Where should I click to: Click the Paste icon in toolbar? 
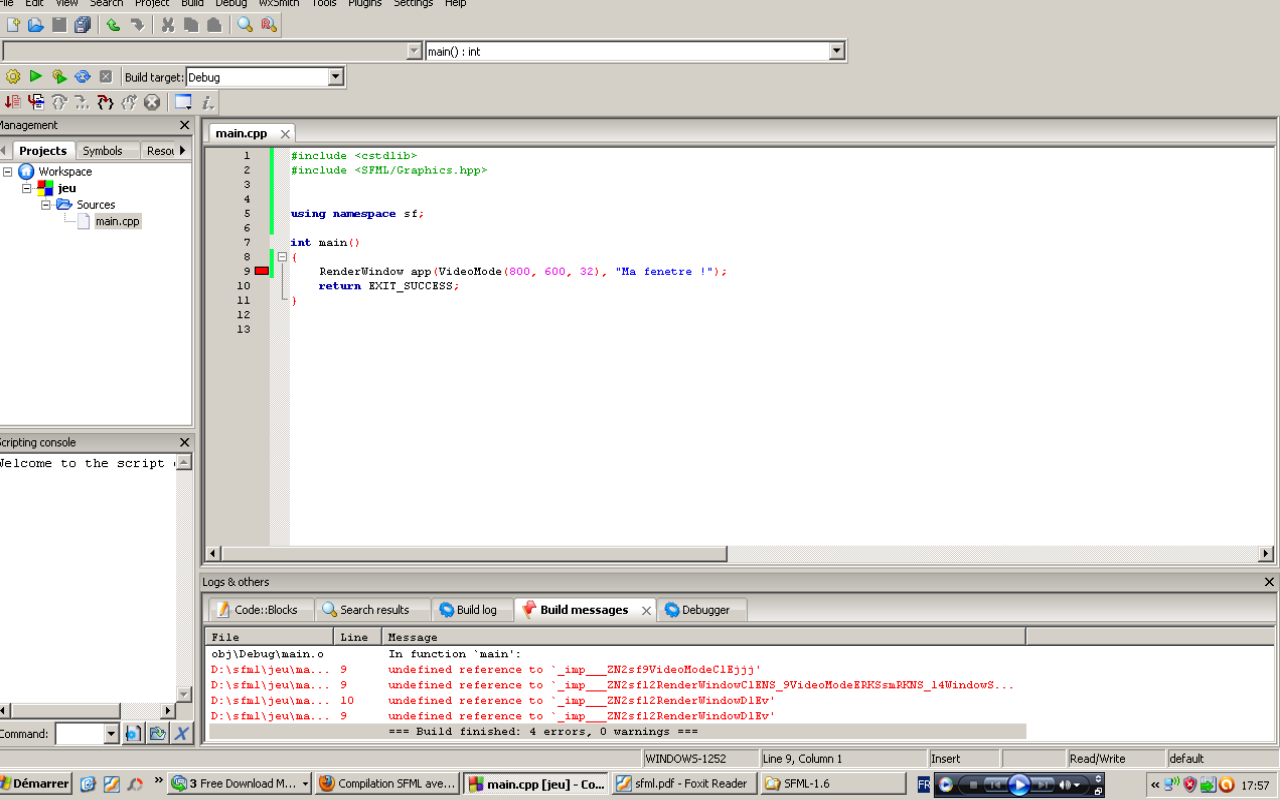tap(214, 25)
